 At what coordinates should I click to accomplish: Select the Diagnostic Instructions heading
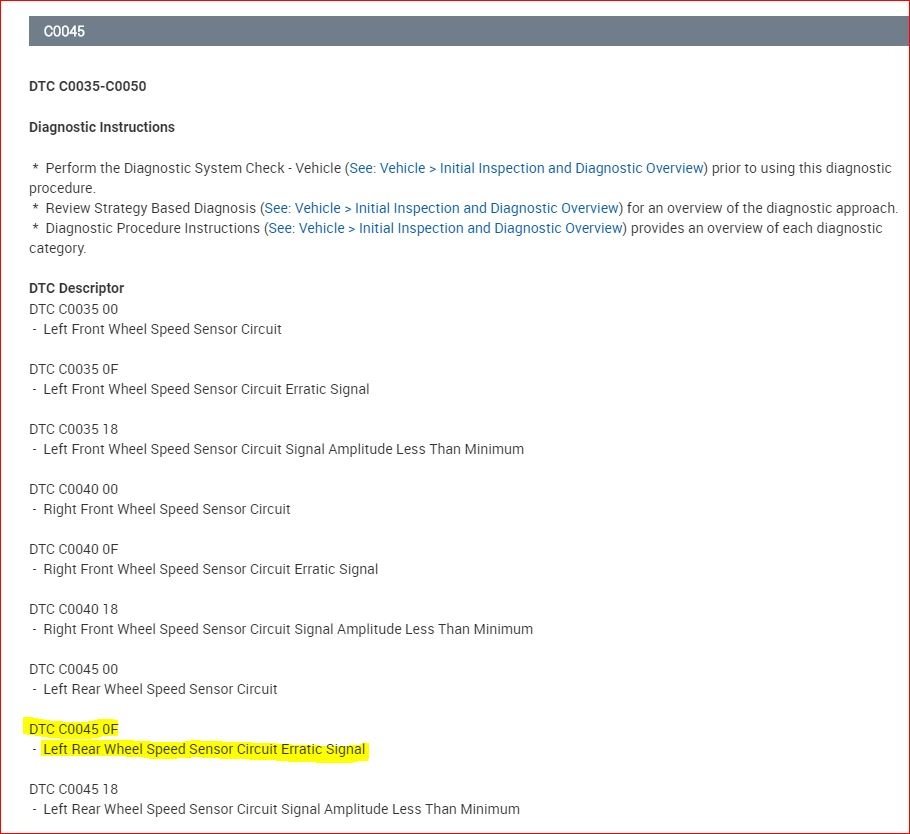pyautogui.click(x=102, y=127)
